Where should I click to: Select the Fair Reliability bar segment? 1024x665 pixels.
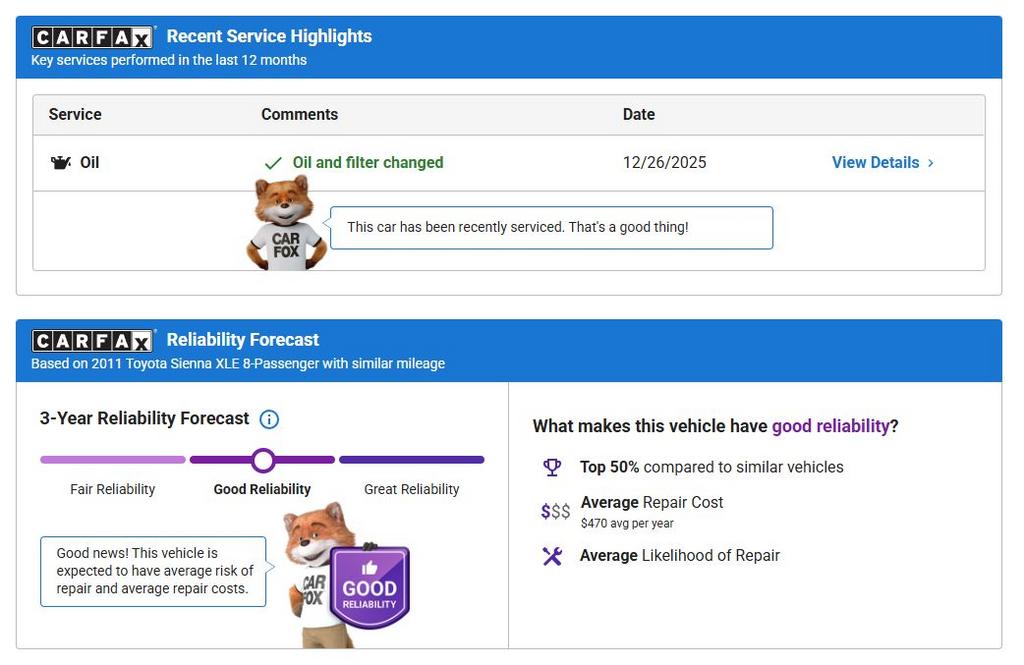point(112,460)
